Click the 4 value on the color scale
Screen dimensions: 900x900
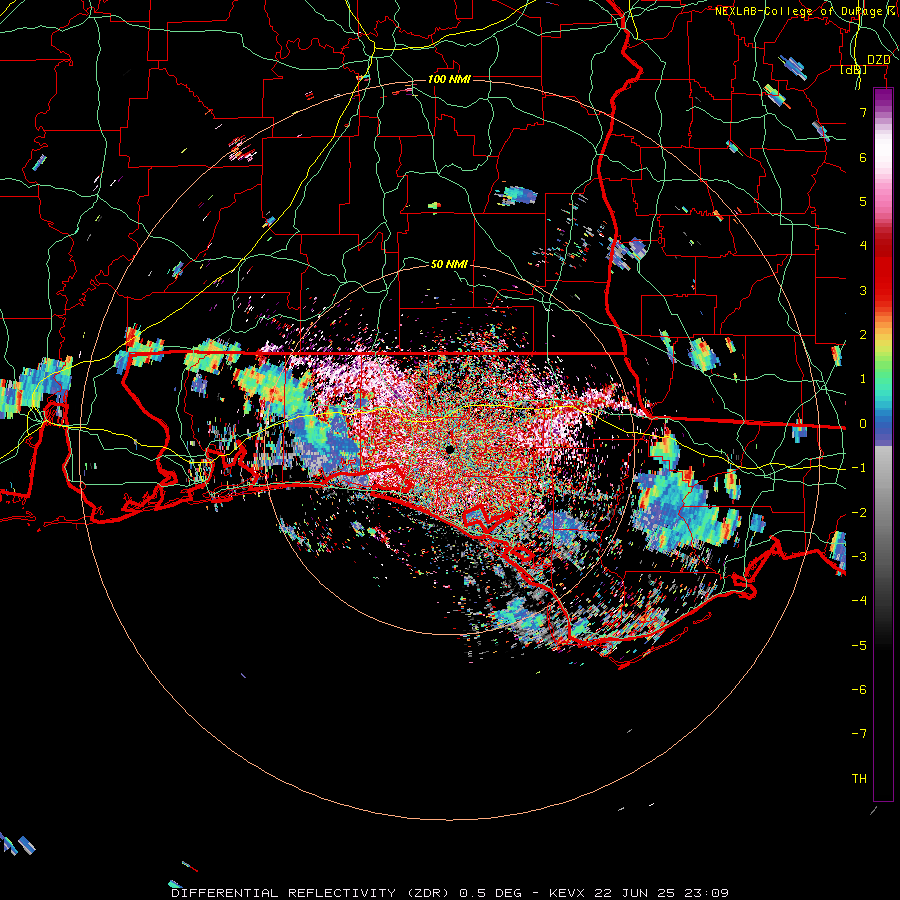[x=863, y=246]
